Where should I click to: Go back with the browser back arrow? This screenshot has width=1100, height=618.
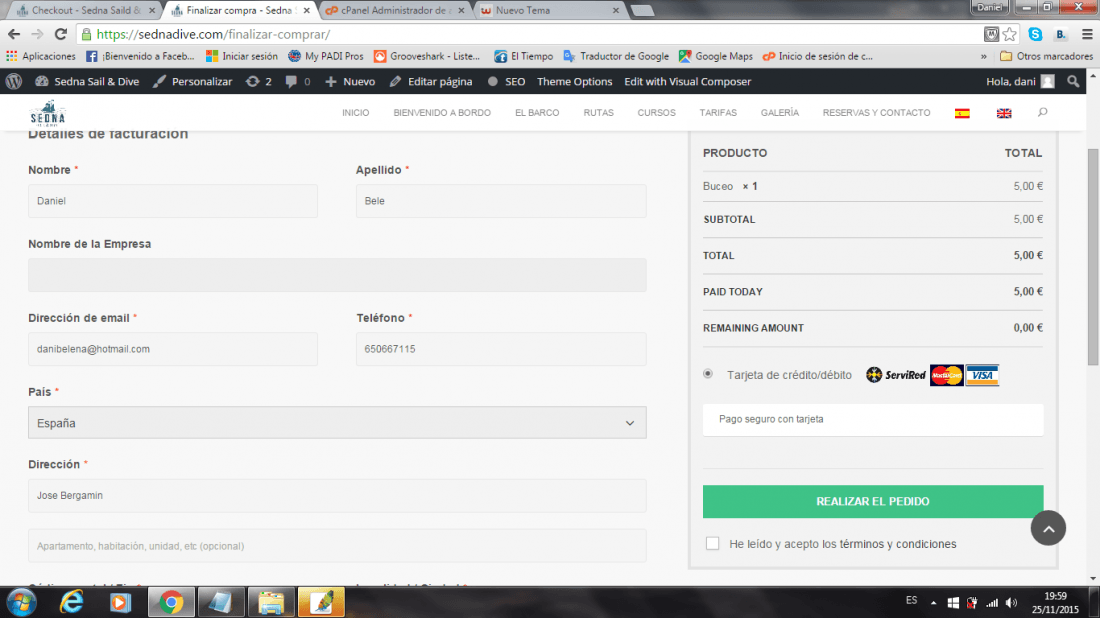point(14,34)
